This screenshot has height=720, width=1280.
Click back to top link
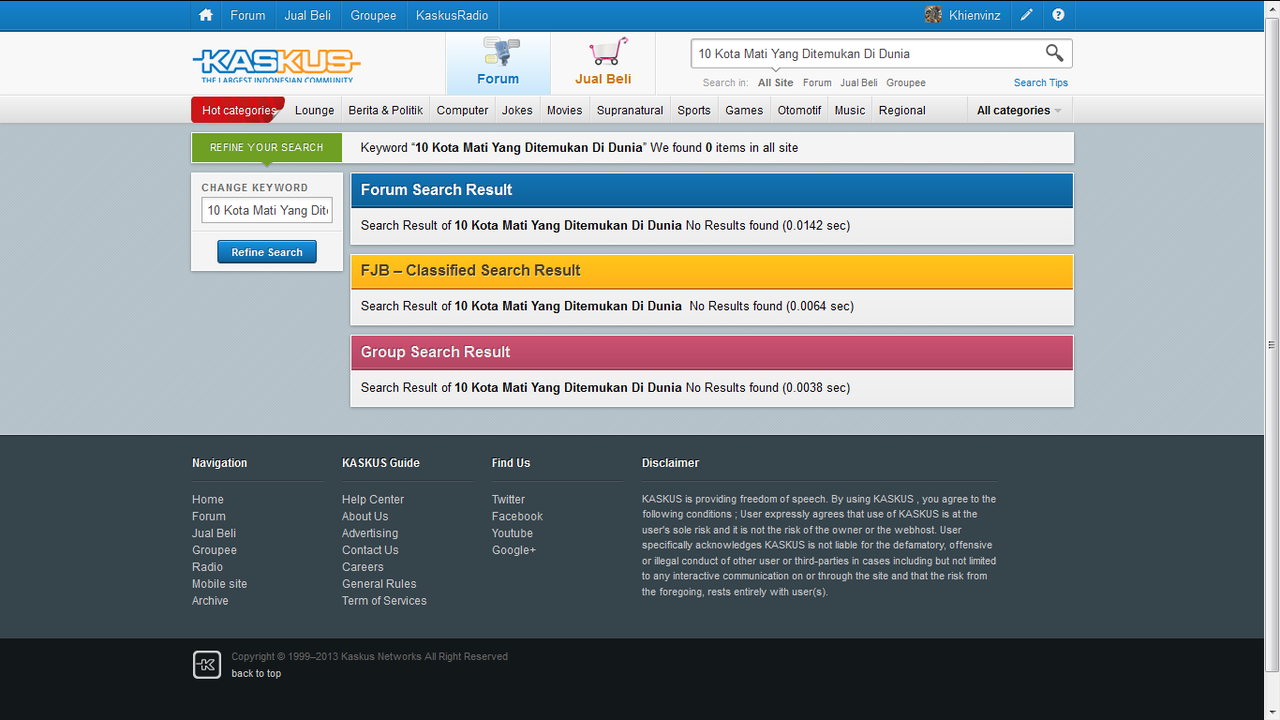click(x=256, y=674)
